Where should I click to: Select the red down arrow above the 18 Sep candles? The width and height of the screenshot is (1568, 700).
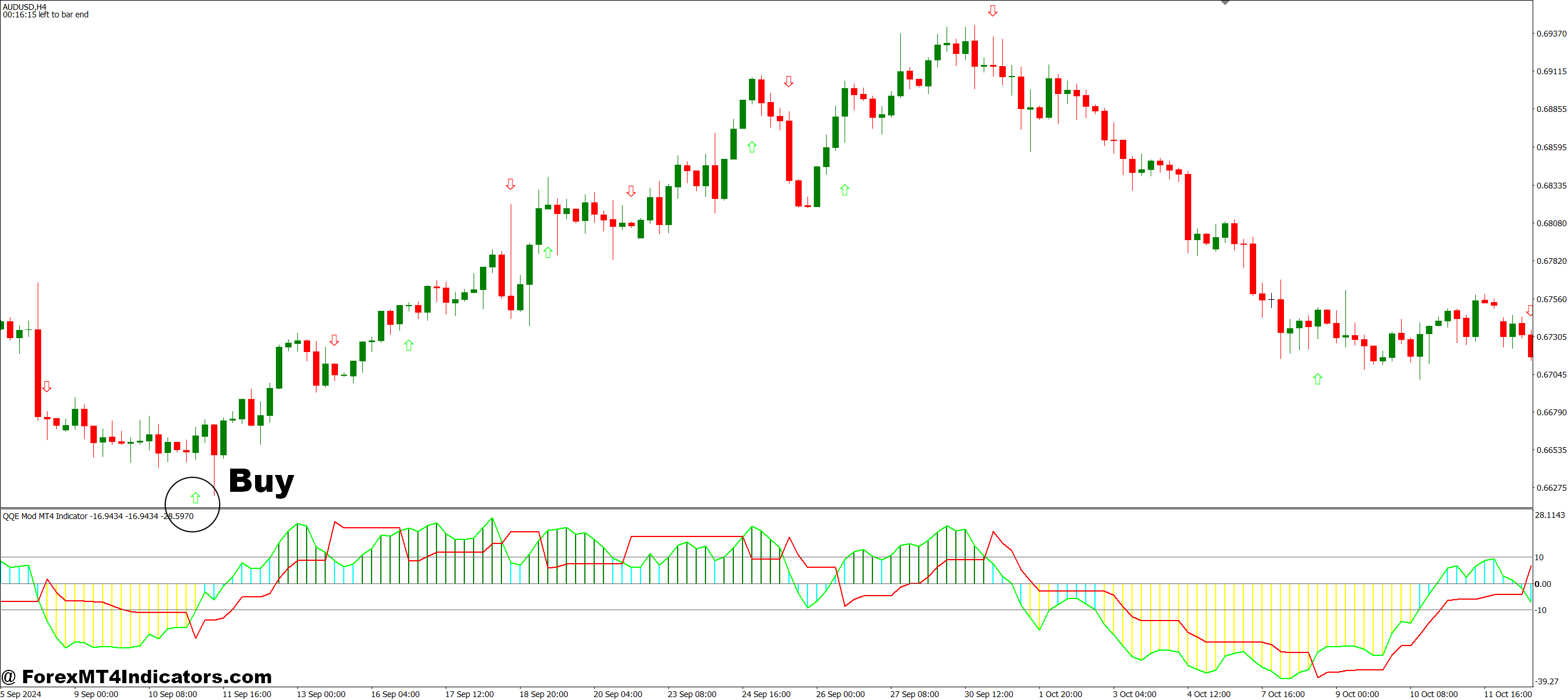[x=510, y=183]
